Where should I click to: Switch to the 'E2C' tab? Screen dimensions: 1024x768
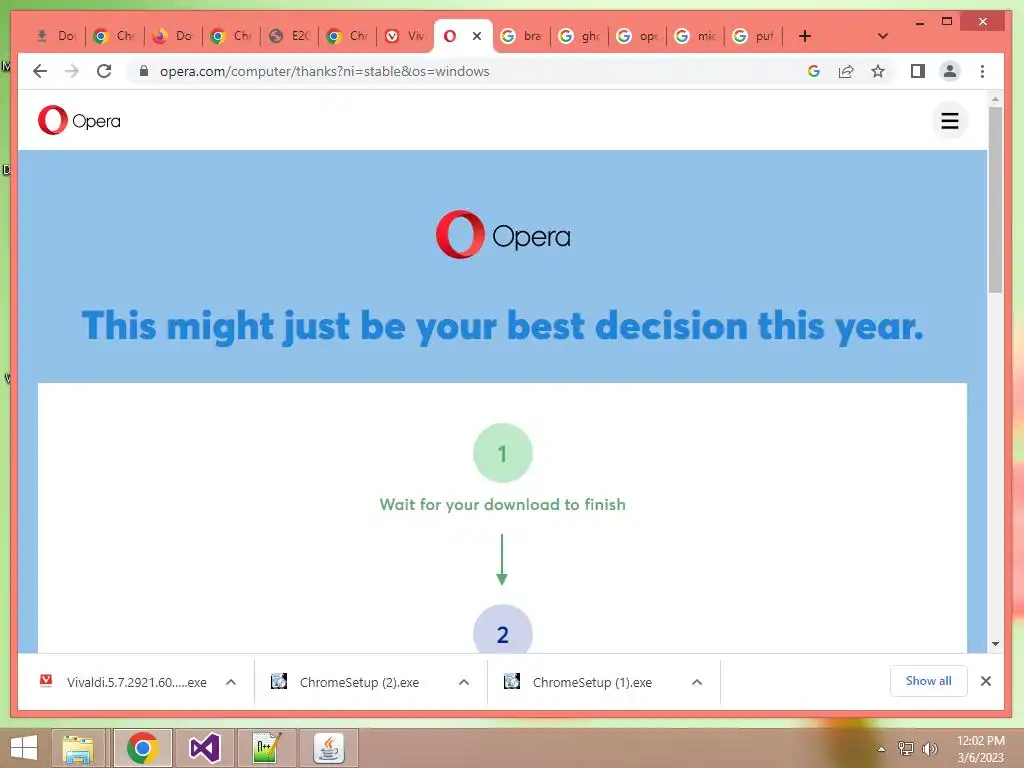coord(289,36)
